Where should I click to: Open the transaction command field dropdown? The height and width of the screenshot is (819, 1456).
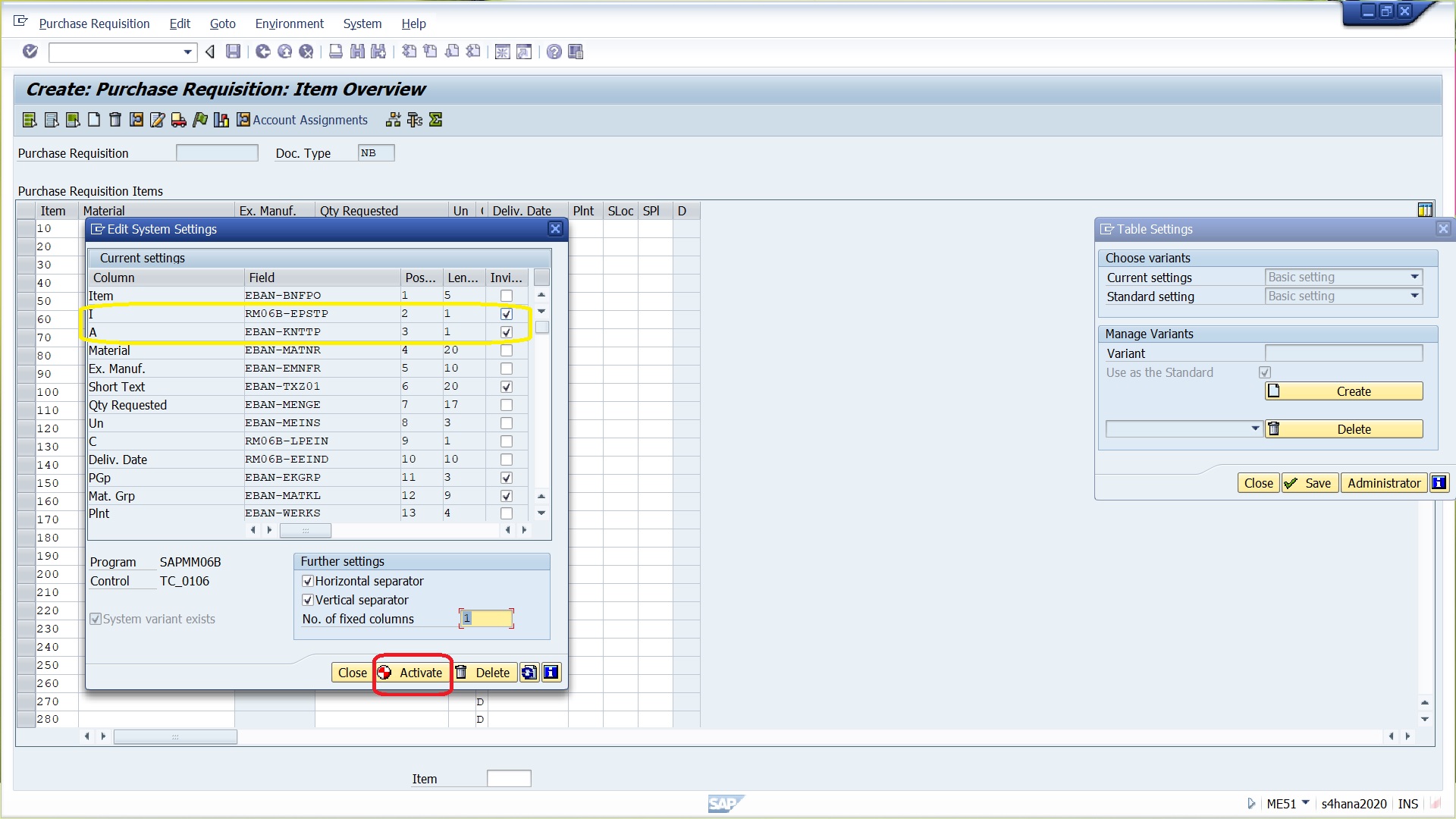(x=187, y=52)
